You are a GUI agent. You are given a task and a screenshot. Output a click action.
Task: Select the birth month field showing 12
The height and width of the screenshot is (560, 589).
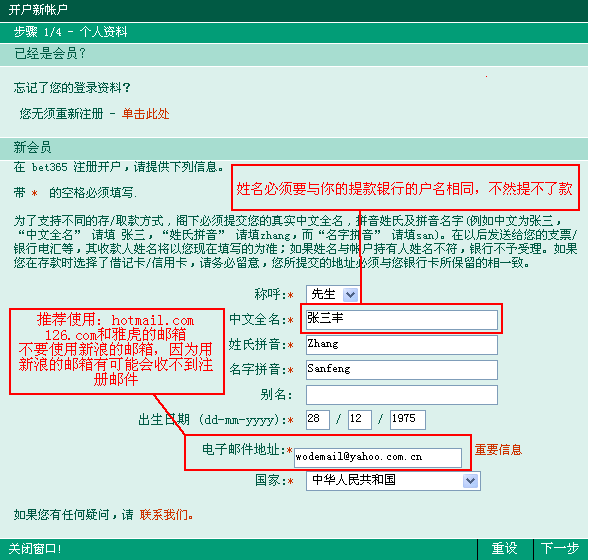360,420
